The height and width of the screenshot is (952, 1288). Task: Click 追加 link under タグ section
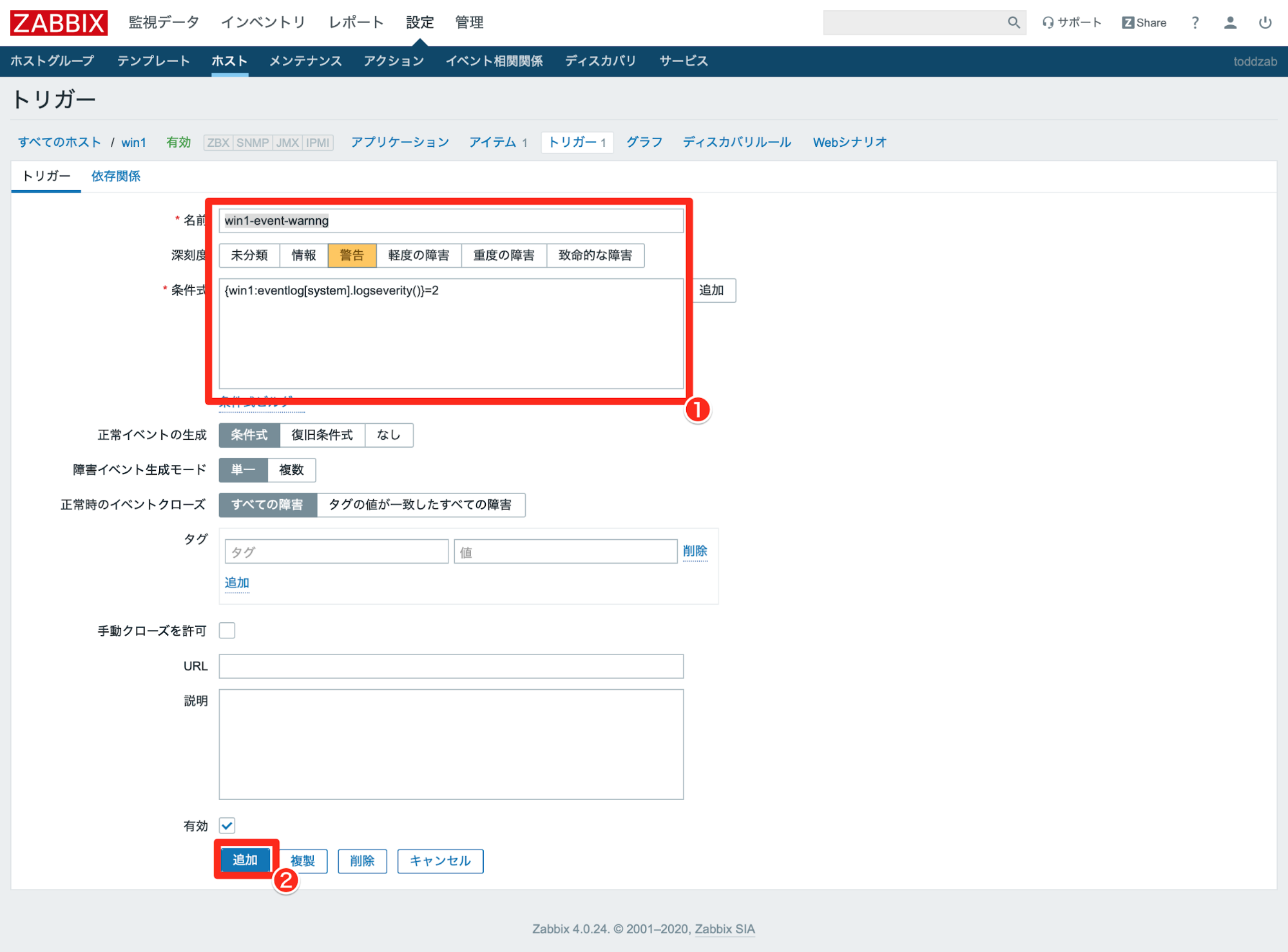coord(237,582)
